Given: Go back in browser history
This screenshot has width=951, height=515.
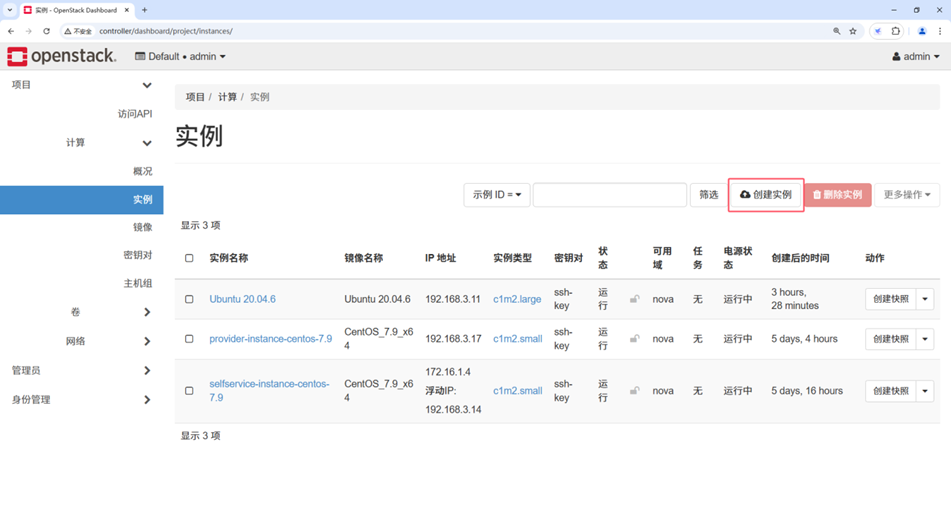Looking at the screenshot, I should pos(11,31).
